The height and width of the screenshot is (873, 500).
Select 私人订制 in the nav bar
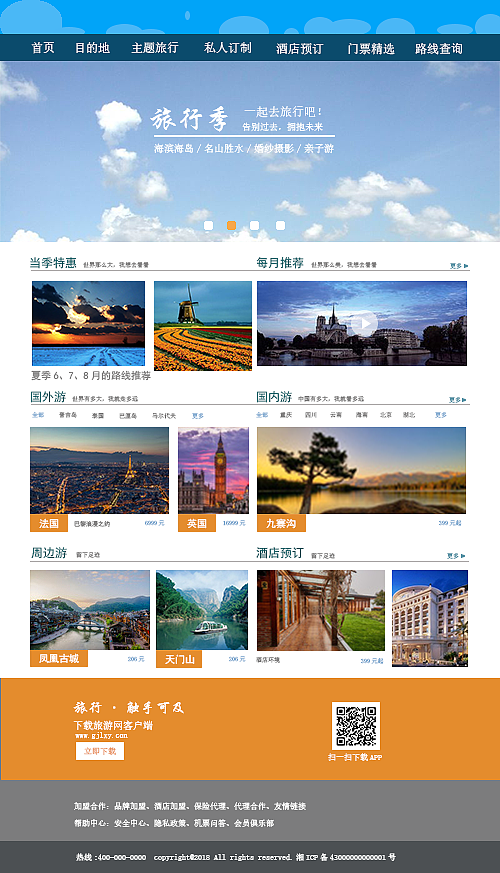[x=228, y=48]
